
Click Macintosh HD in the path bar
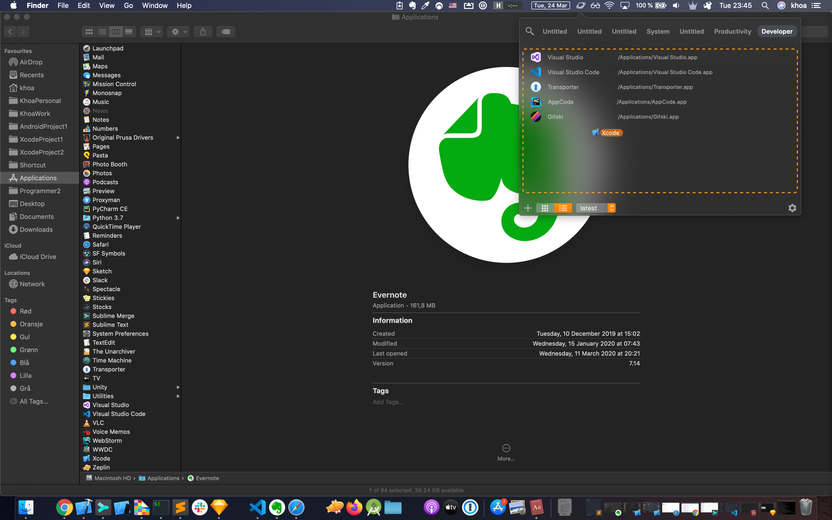[x=108, y=478]
